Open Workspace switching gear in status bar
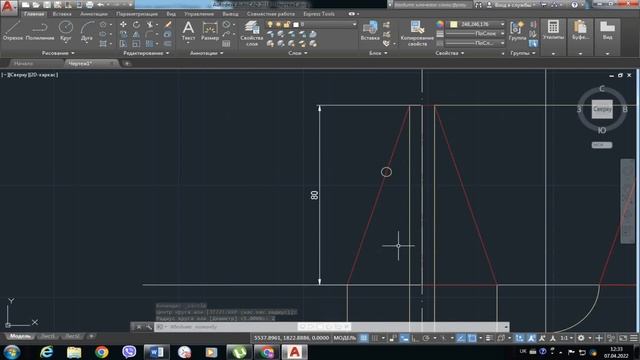 click(x=581, y=338)
